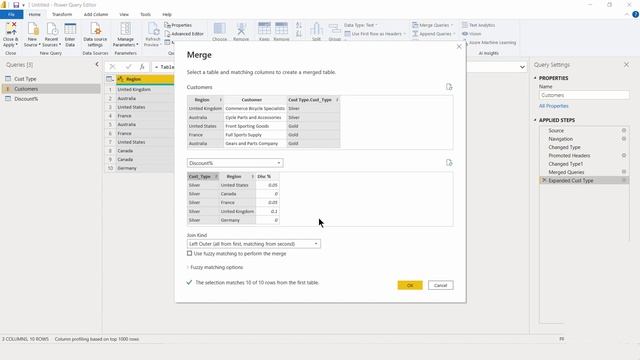
Task: Click Manage Parameters icon
Action: pos(126,35)
